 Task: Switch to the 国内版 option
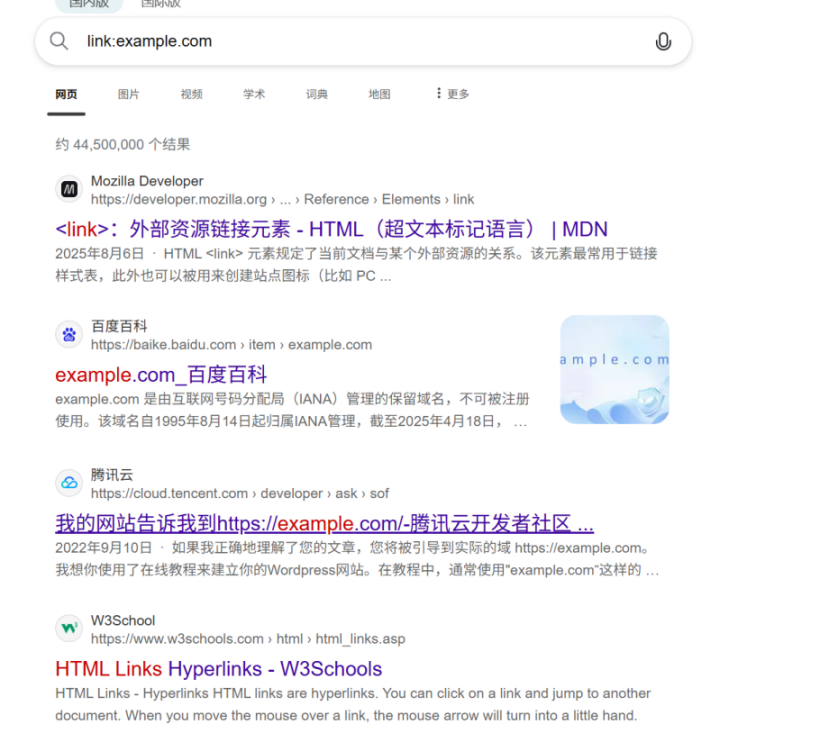click(89, 4)
